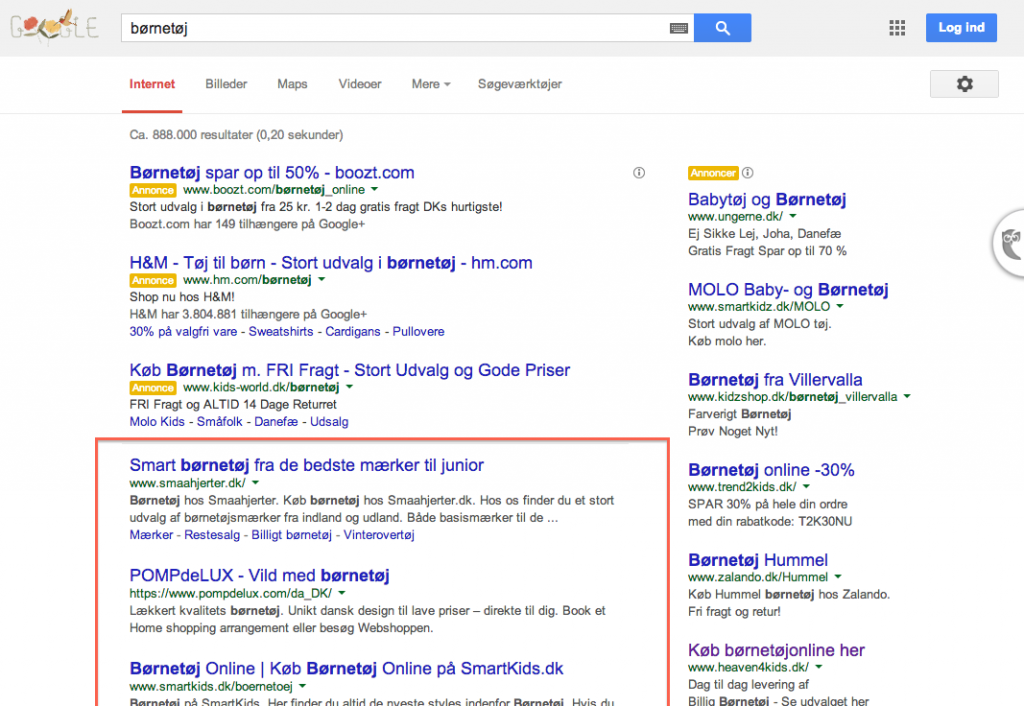Expand the Mere dropdown menu

click(x=431, y=84)
